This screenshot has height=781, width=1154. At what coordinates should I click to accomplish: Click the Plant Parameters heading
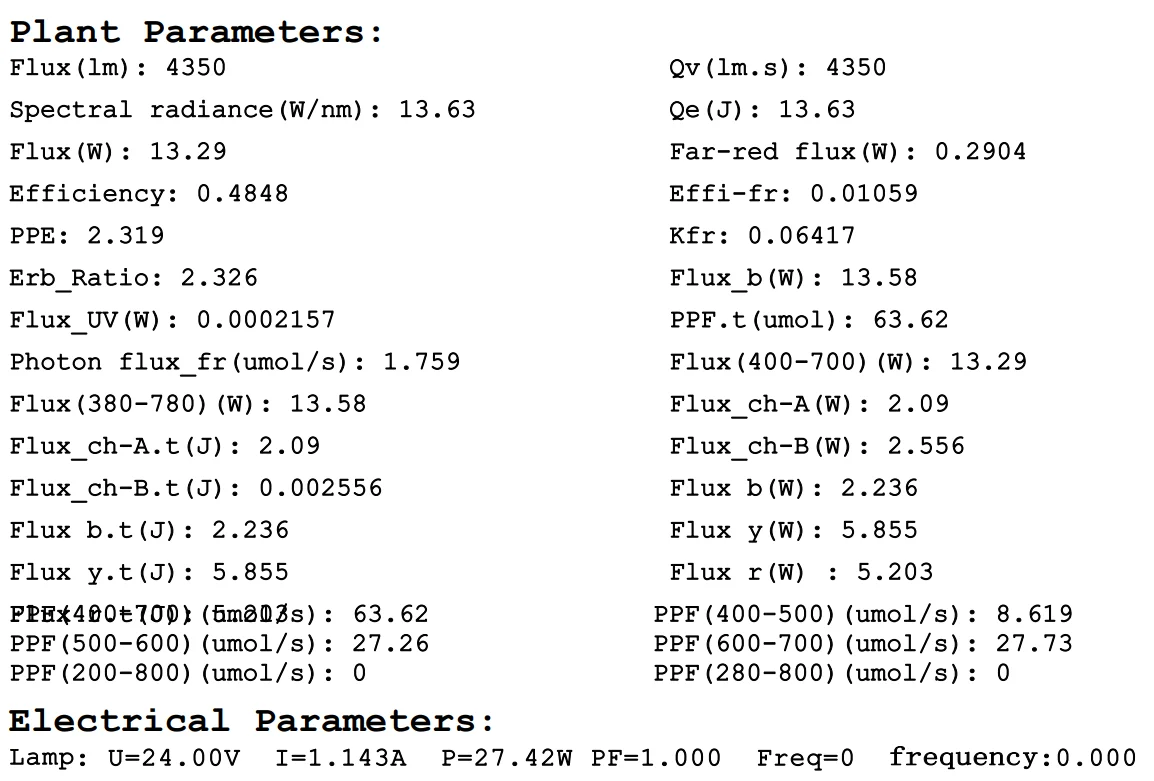pyautogui.click(x=196, y=31)
